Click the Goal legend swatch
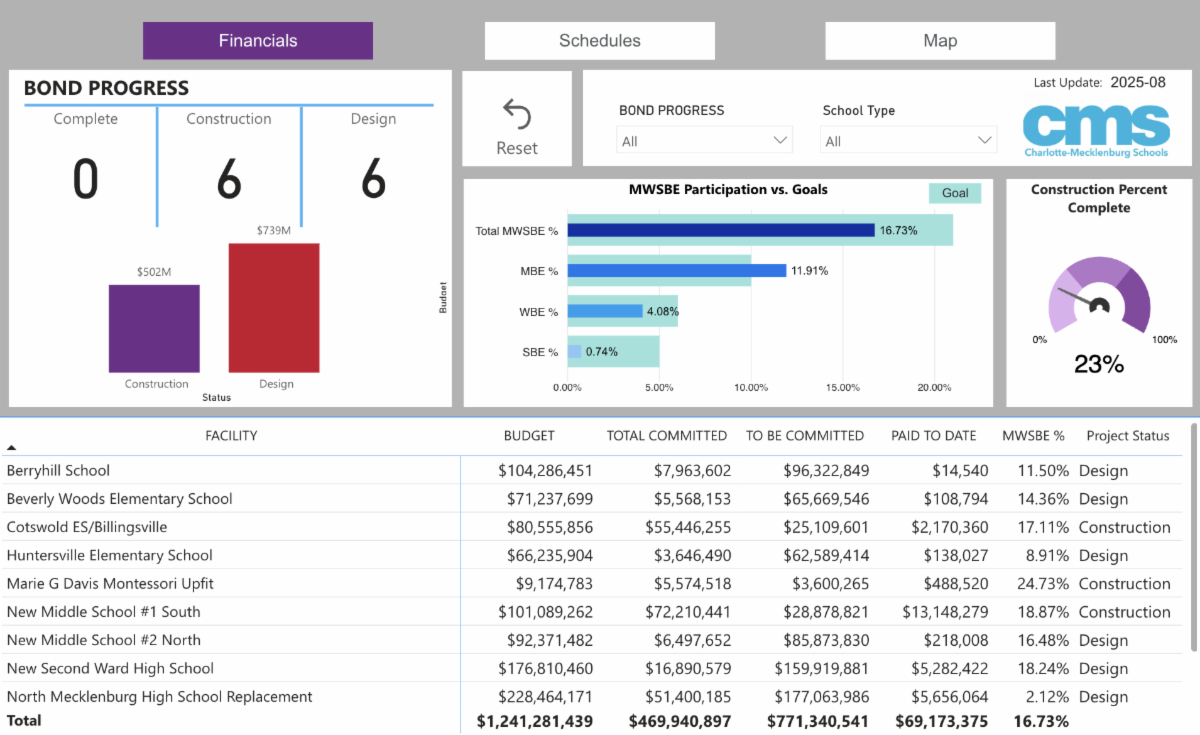Viewport: 1200px width, 735px height. click(954, 193)
